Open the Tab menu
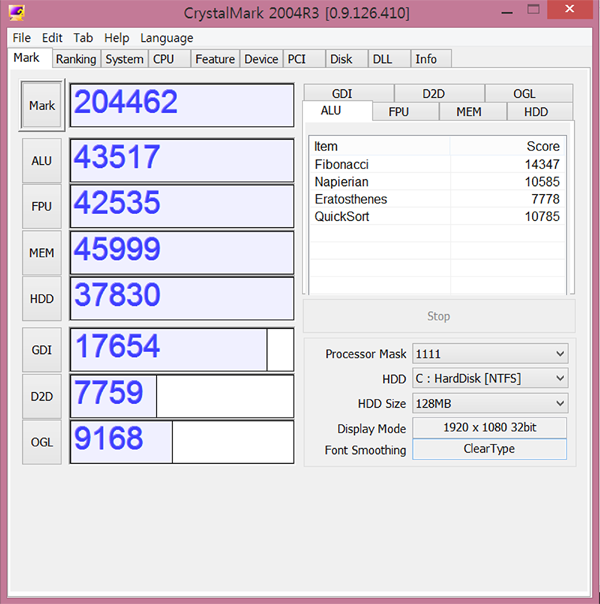 (83, 38)
